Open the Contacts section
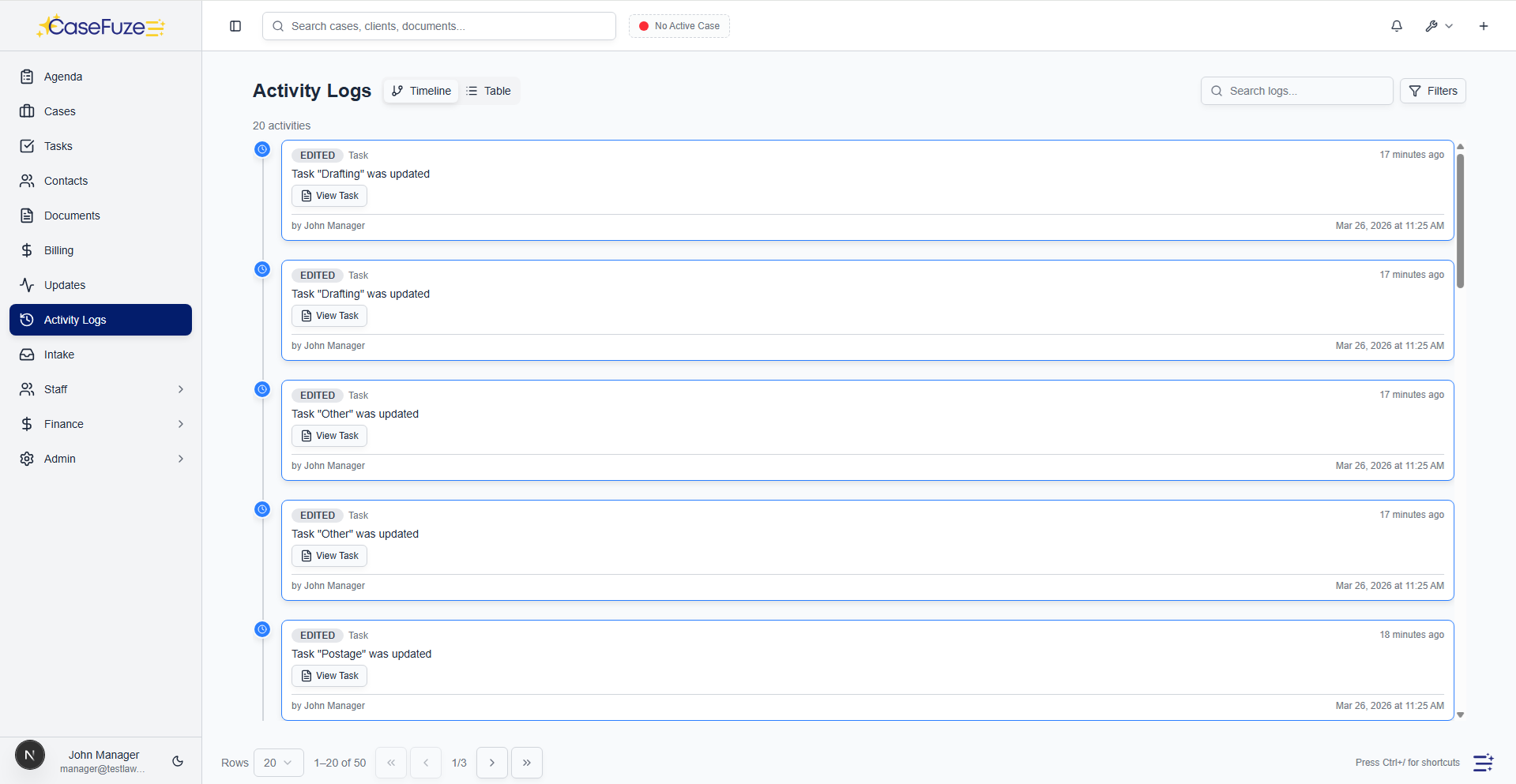This screenshot has width=1516, height=784. (x=66, y=181)
